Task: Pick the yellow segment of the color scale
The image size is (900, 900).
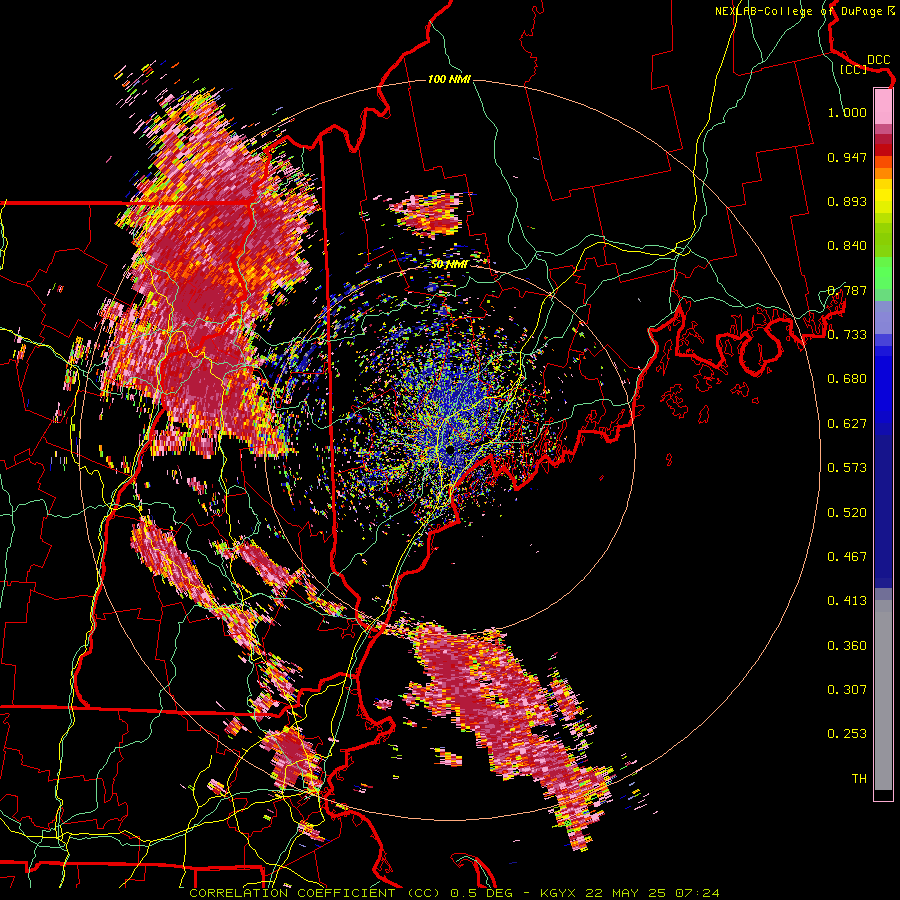Action: 883,196
